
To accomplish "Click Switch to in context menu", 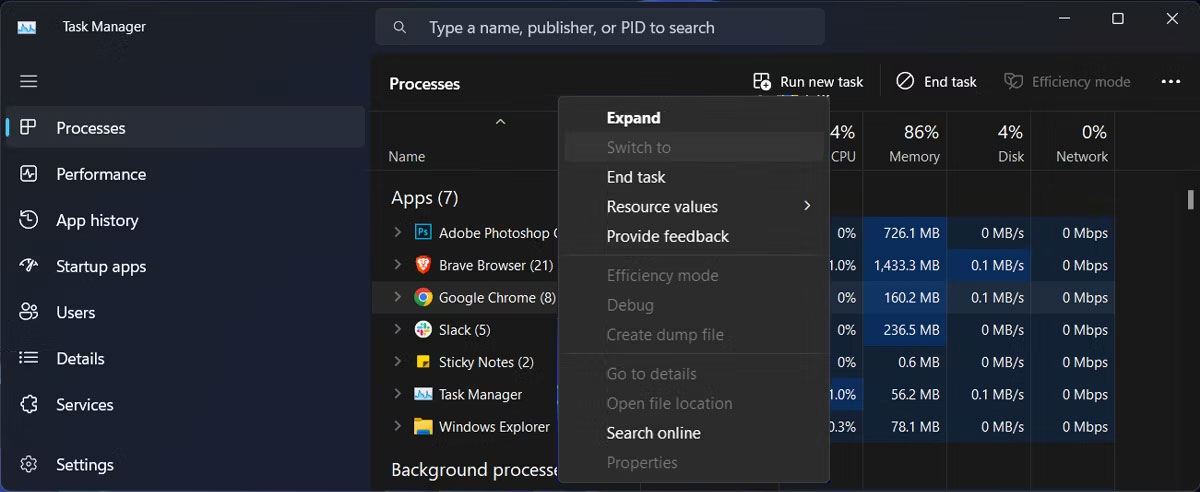I will pyautogui.click(x=694, y=147).
